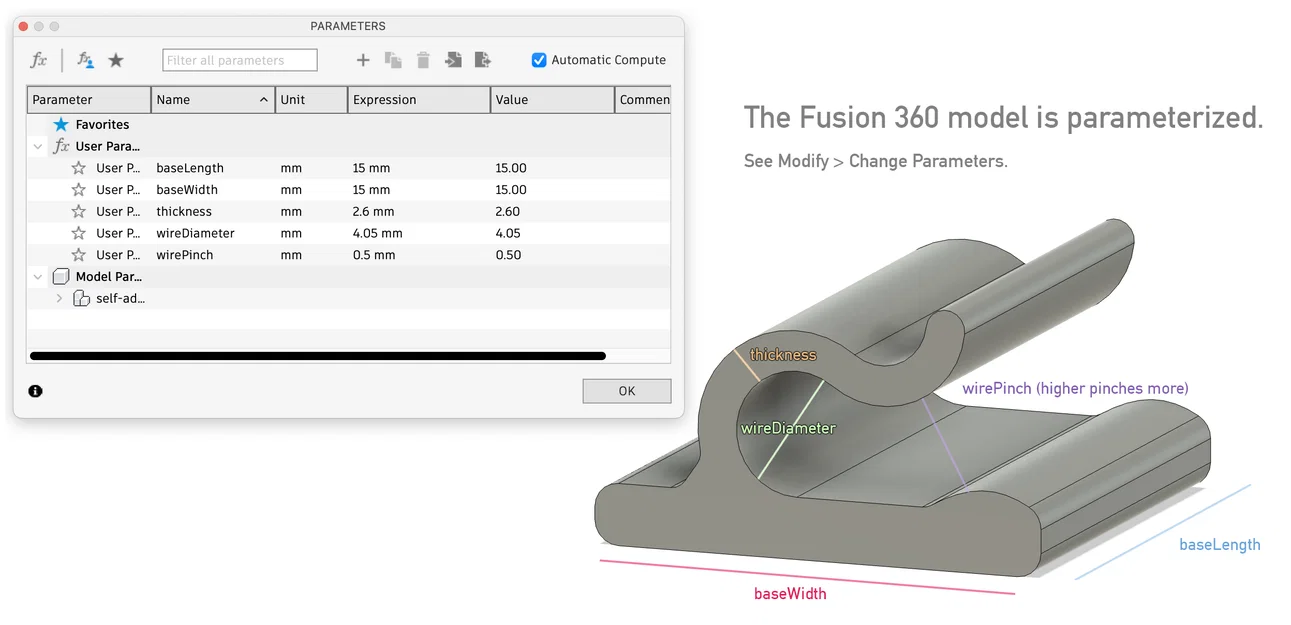
Task: Favorite the wireDiameter parameter star
Action: [x=79, y=233]
